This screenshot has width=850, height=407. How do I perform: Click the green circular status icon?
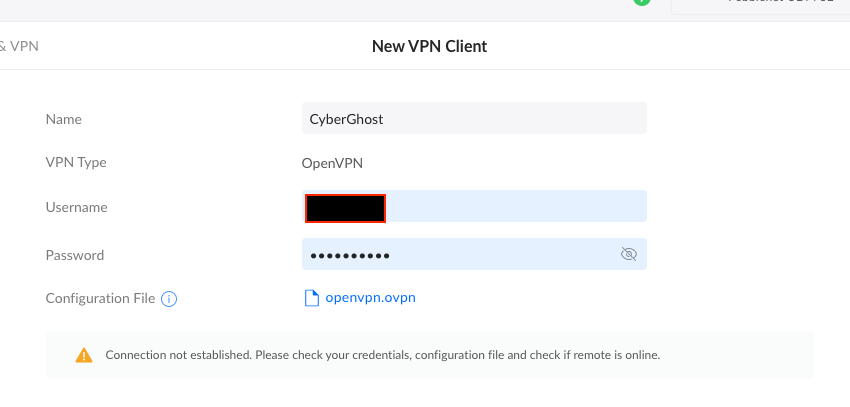(x=642, y=2)
